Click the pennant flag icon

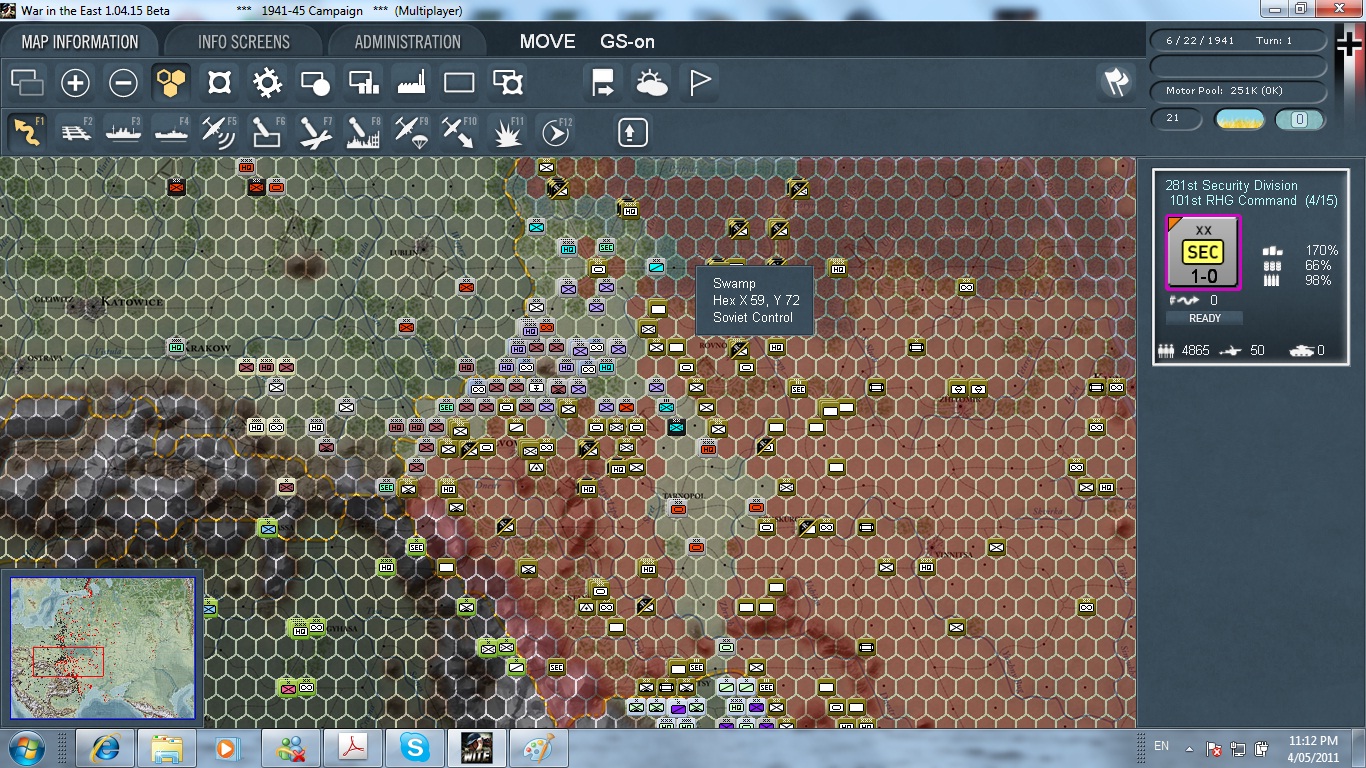click(700, 83)
